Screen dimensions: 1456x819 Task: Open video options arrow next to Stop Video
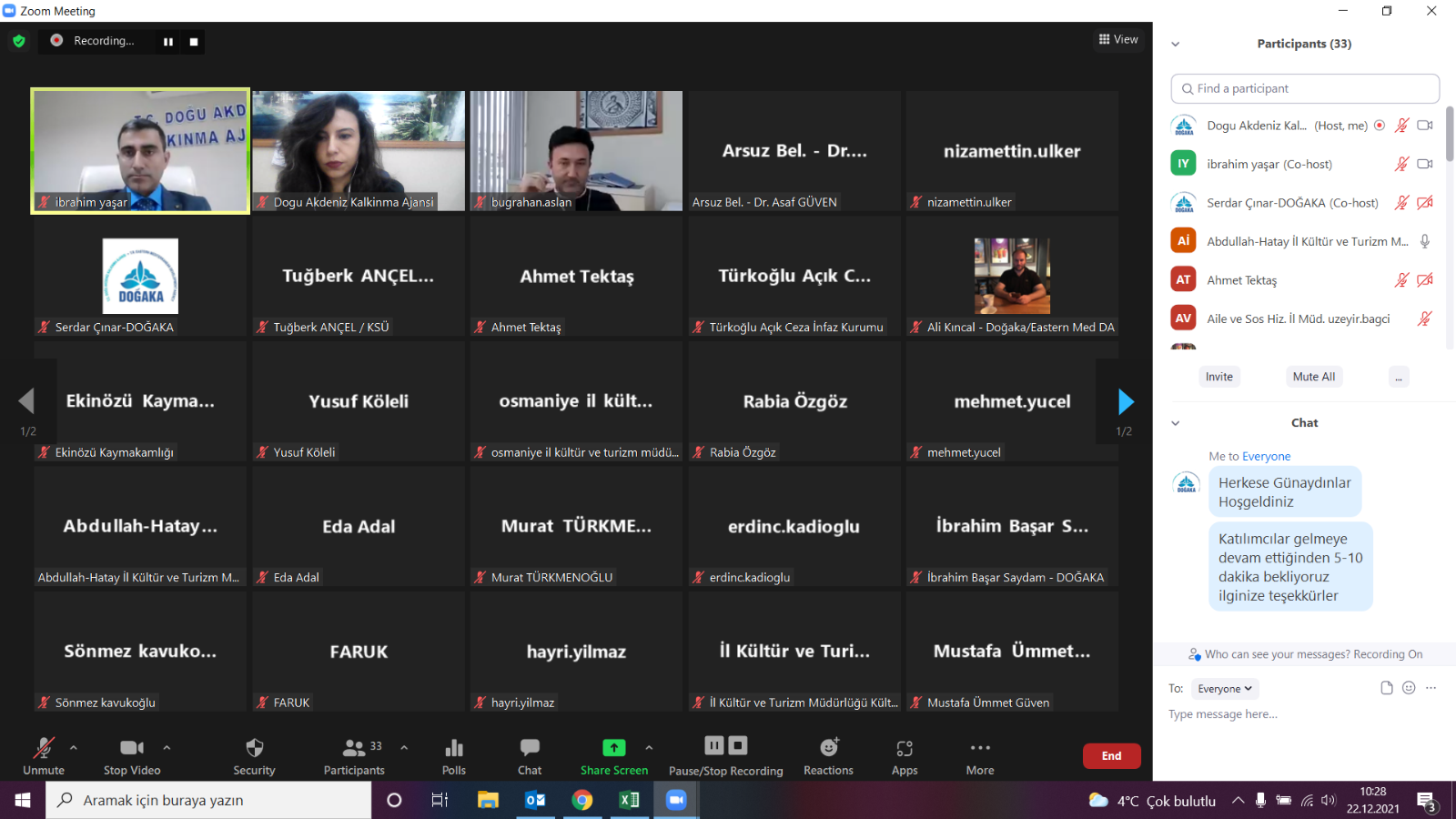click(167, 747)
